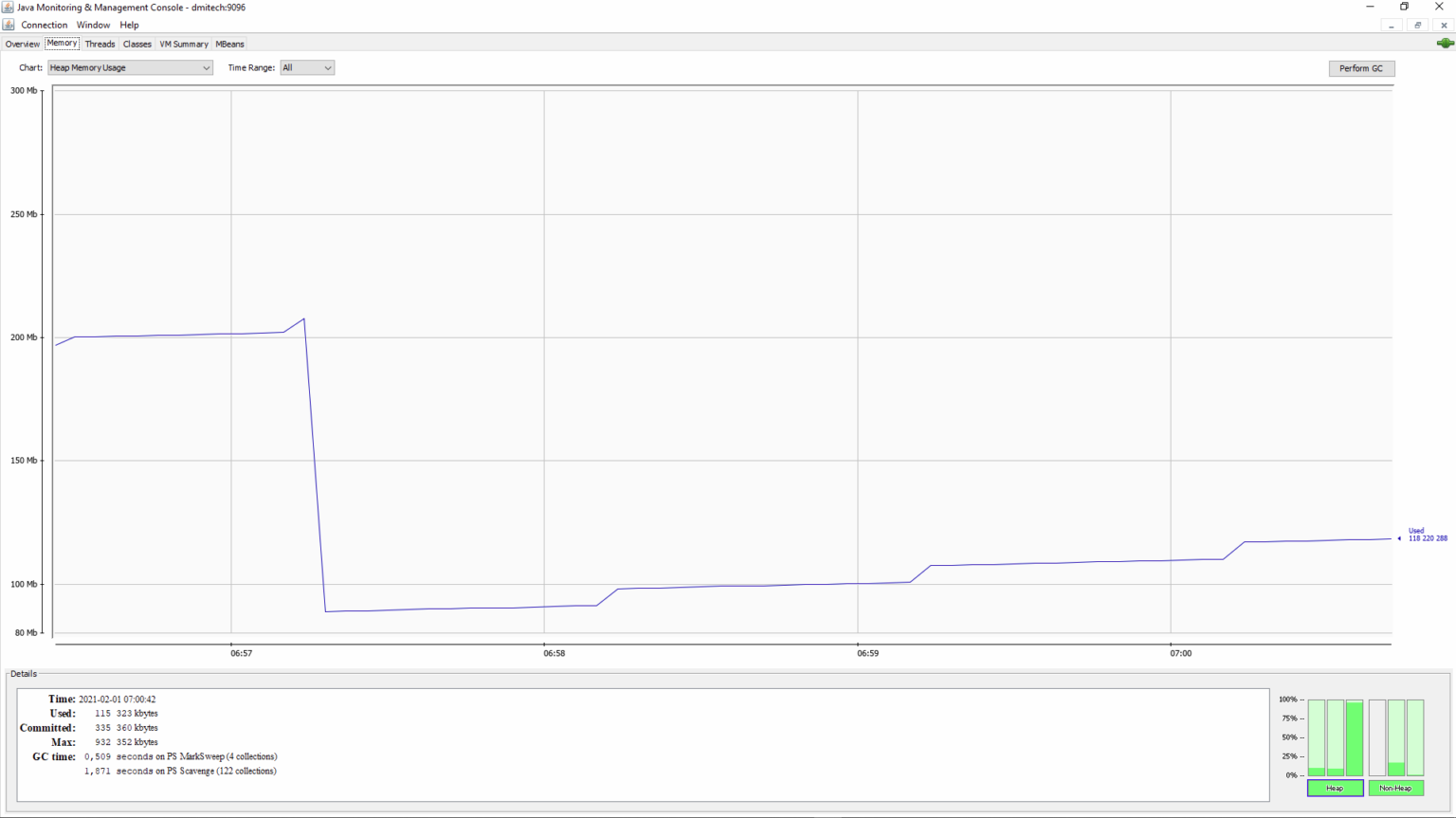Click the PS Scavenge GC time line
The width and height of the screenshot is (1456, 818).
click(x=180, y=772)
